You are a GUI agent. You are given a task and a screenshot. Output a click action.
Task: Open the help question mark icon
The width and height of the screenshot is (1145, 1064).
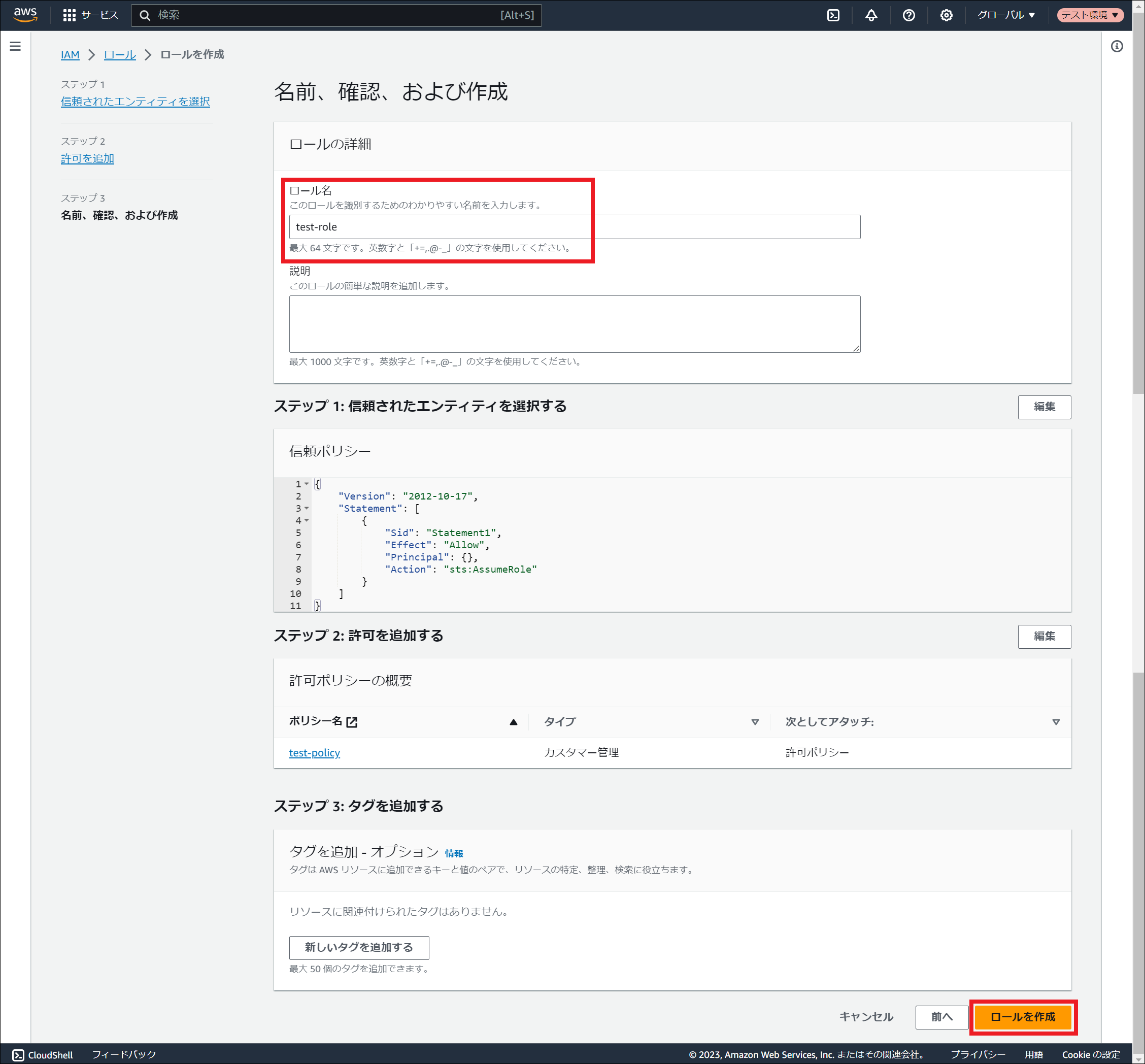tap(908, 15)
